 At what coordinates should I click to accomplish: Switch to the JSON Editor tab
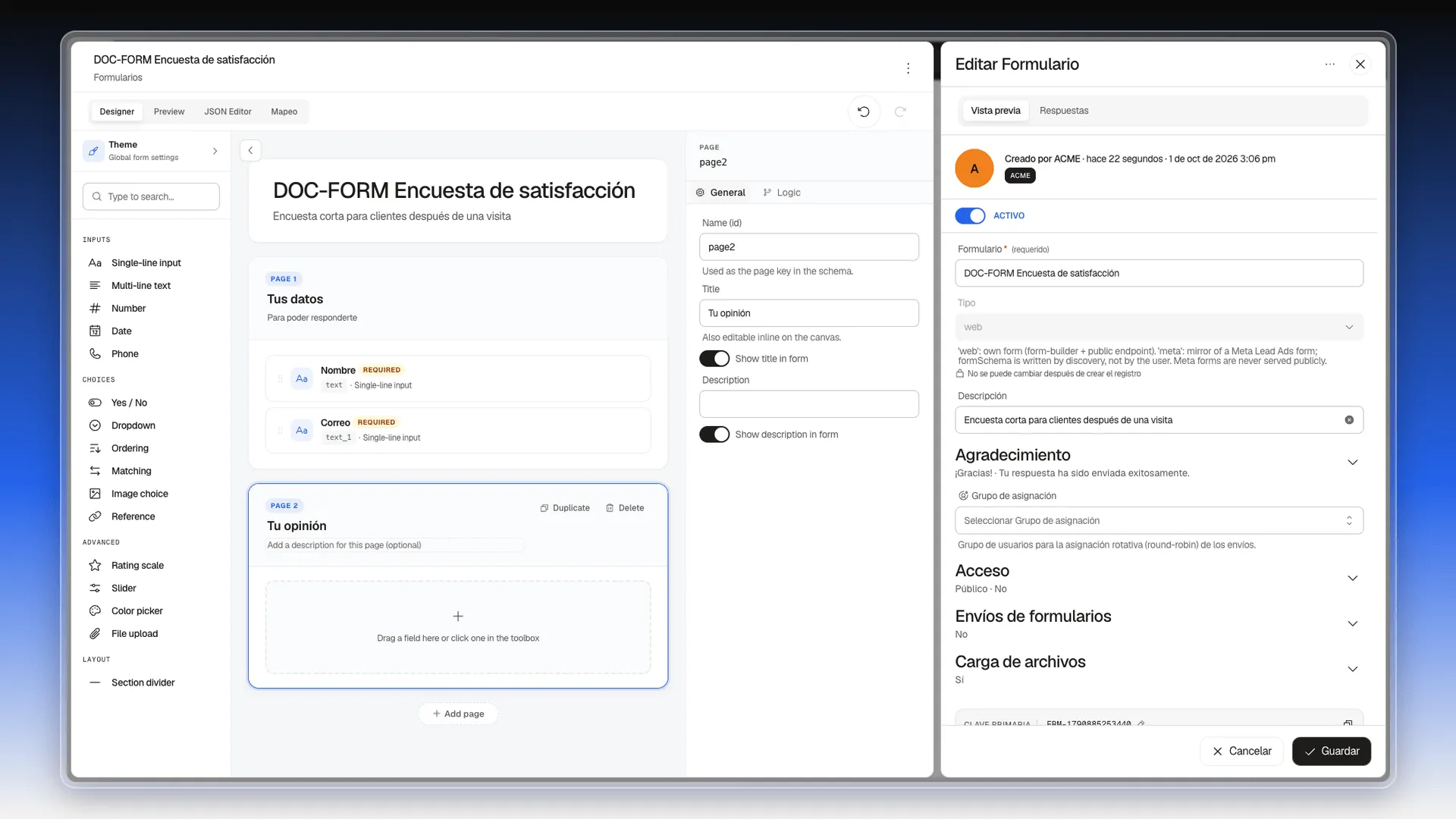(227, 111)
